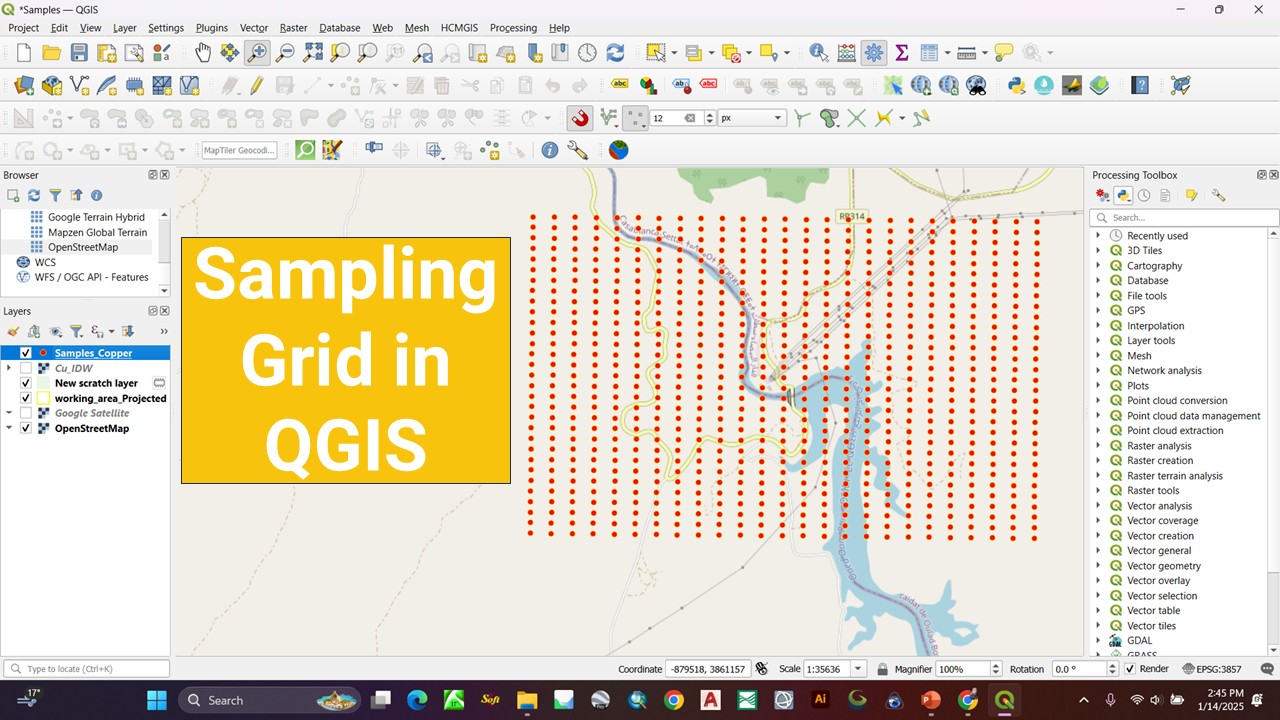
Task: Enable snapping with the red magnet icon
Action: (580, 118)
